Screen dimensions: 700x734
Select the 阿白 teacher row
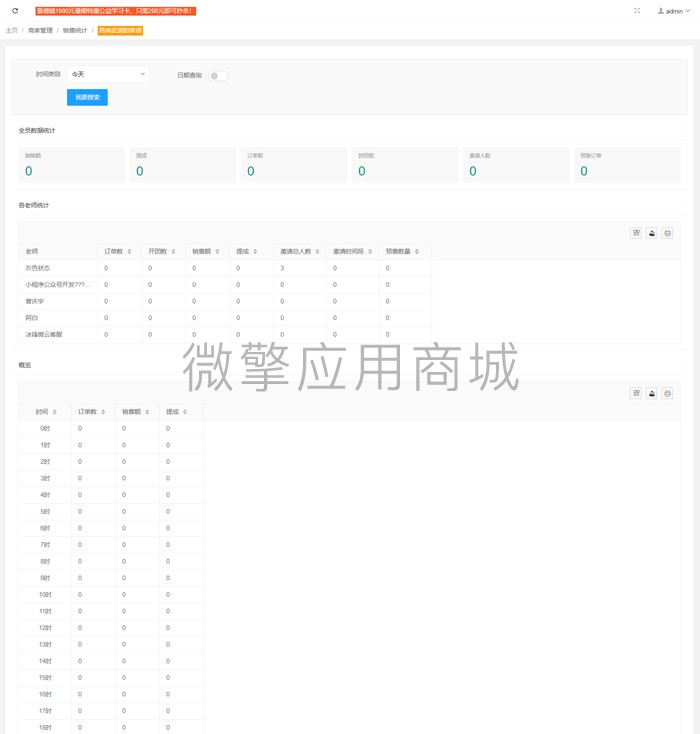point(225,318)
